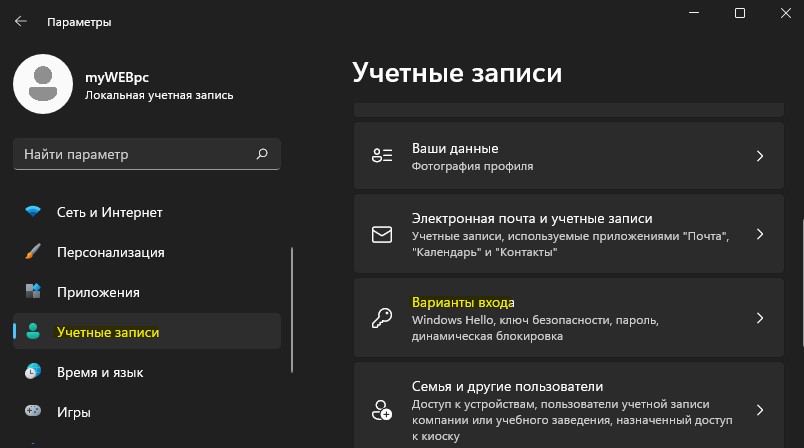
Task: Click the add family user icon
Action: click(x=382, y=410)
